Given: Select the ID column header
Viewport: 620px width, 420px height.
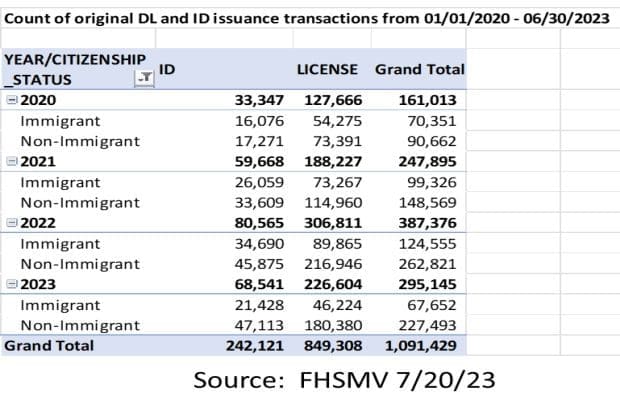Looking at the screenshot, I should point(168,69).
